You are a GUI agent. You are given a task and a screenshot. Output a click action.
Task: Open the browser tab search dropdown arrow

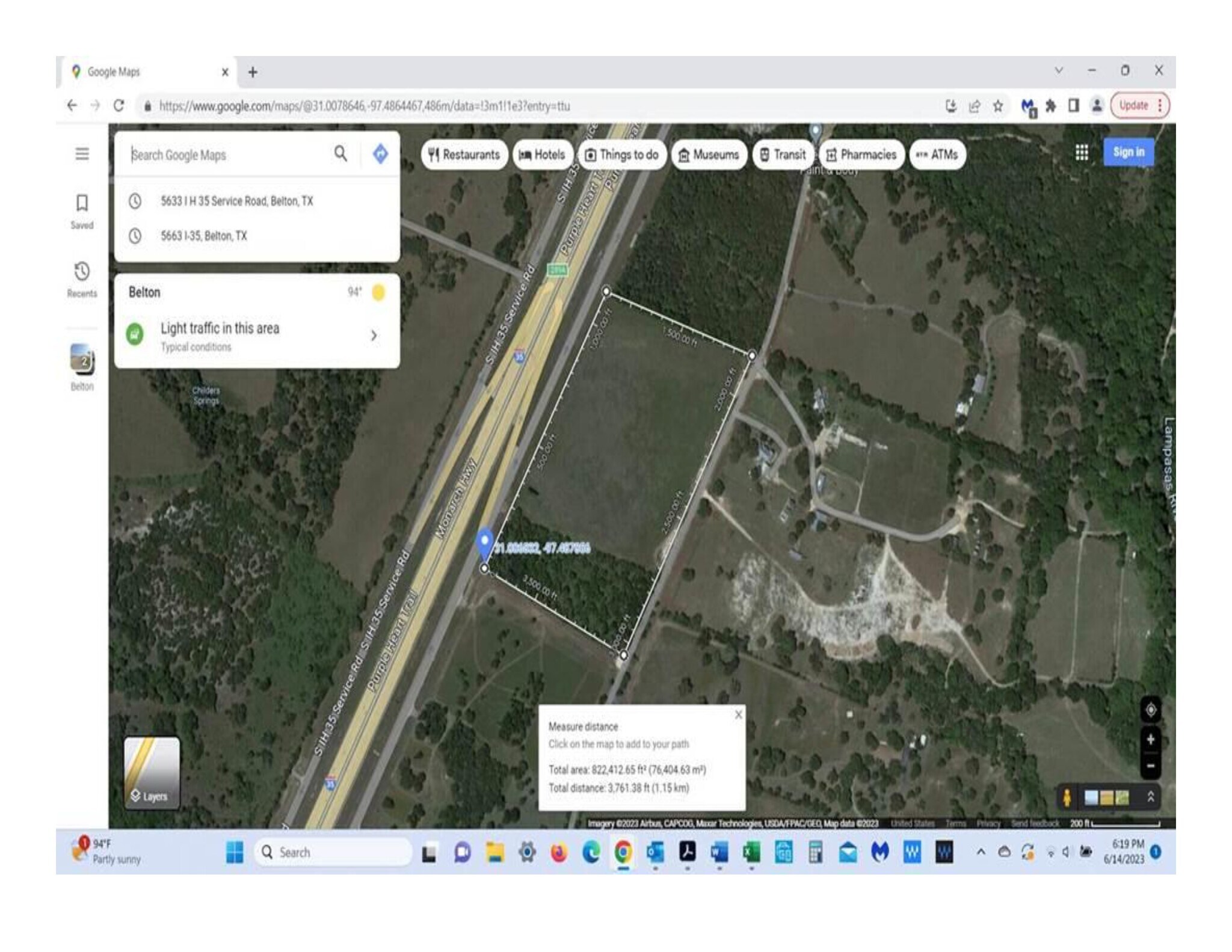tap(1059, 71)
